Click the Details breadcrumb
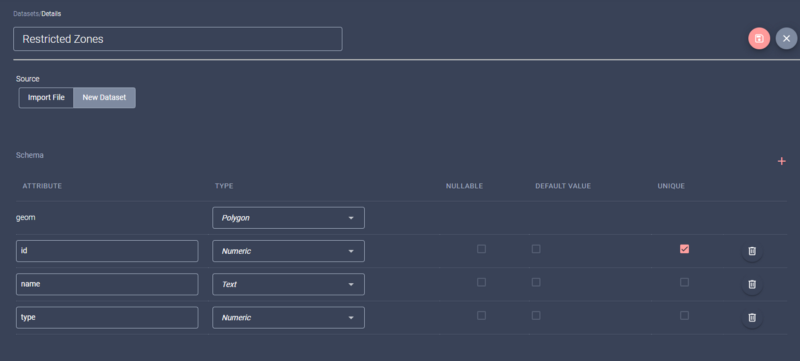The image size is (800, 361). pyautogui.click(x=51, y=14)
